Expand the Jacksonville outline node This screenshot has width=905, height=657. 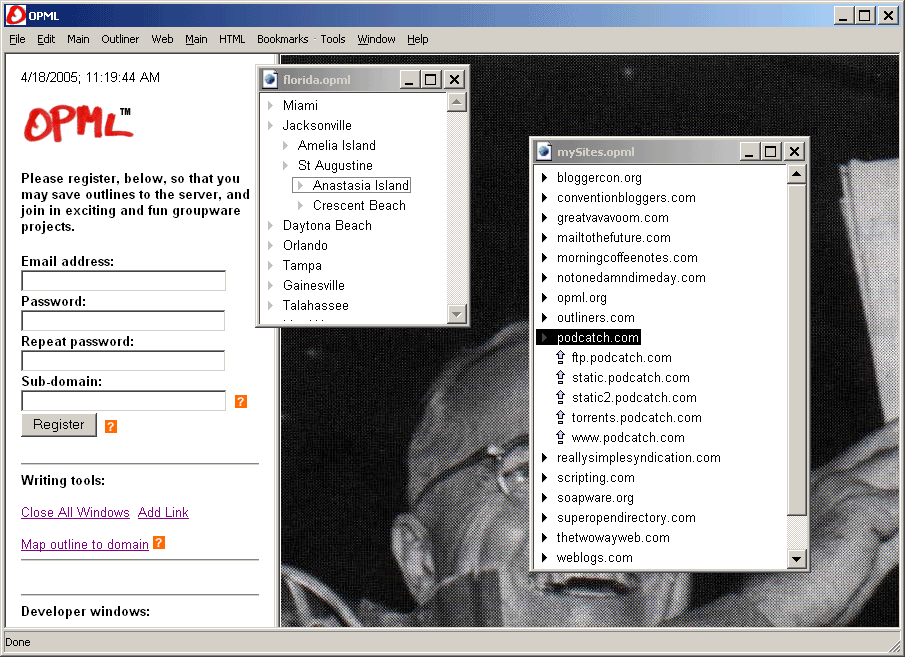pos(270,126)
